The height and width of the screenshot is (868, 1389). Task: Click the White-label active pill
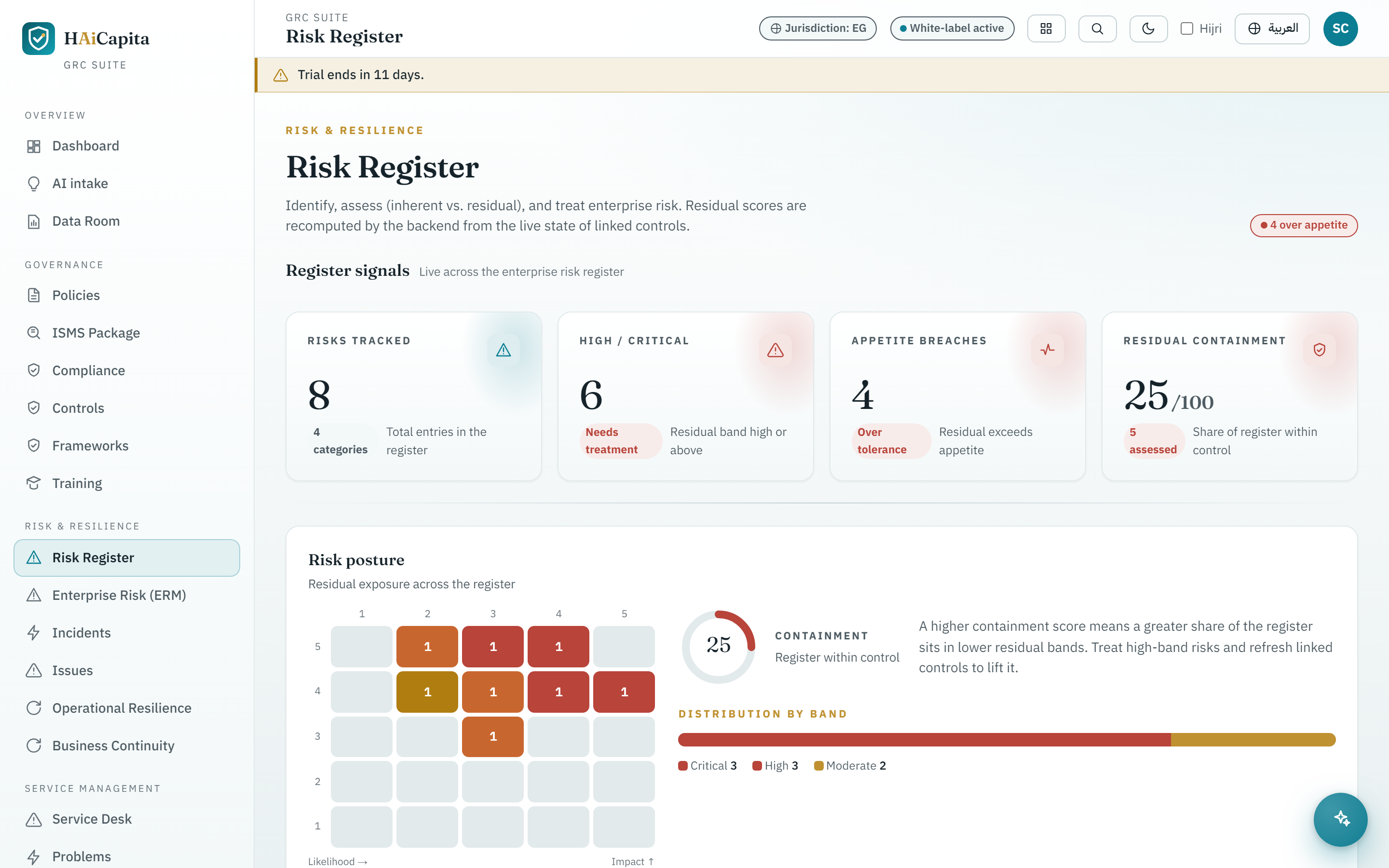coord(952,28)
